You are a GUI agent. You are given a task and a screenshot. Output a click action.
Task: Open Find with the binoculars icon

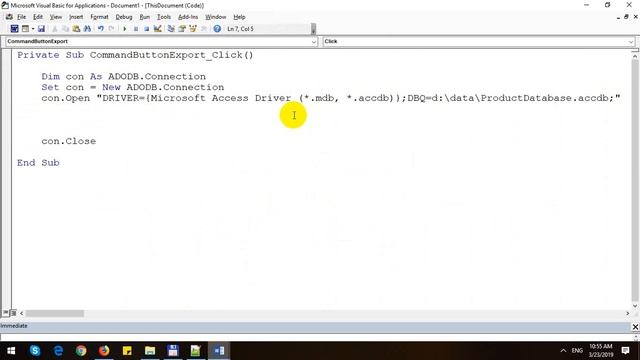(87, 29)
